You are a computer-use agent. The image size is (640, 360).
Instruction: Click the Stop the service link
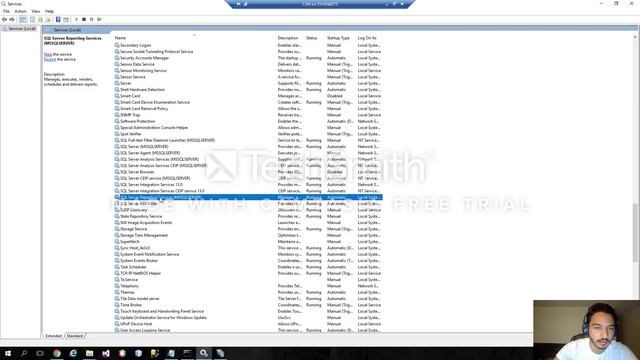48,54
